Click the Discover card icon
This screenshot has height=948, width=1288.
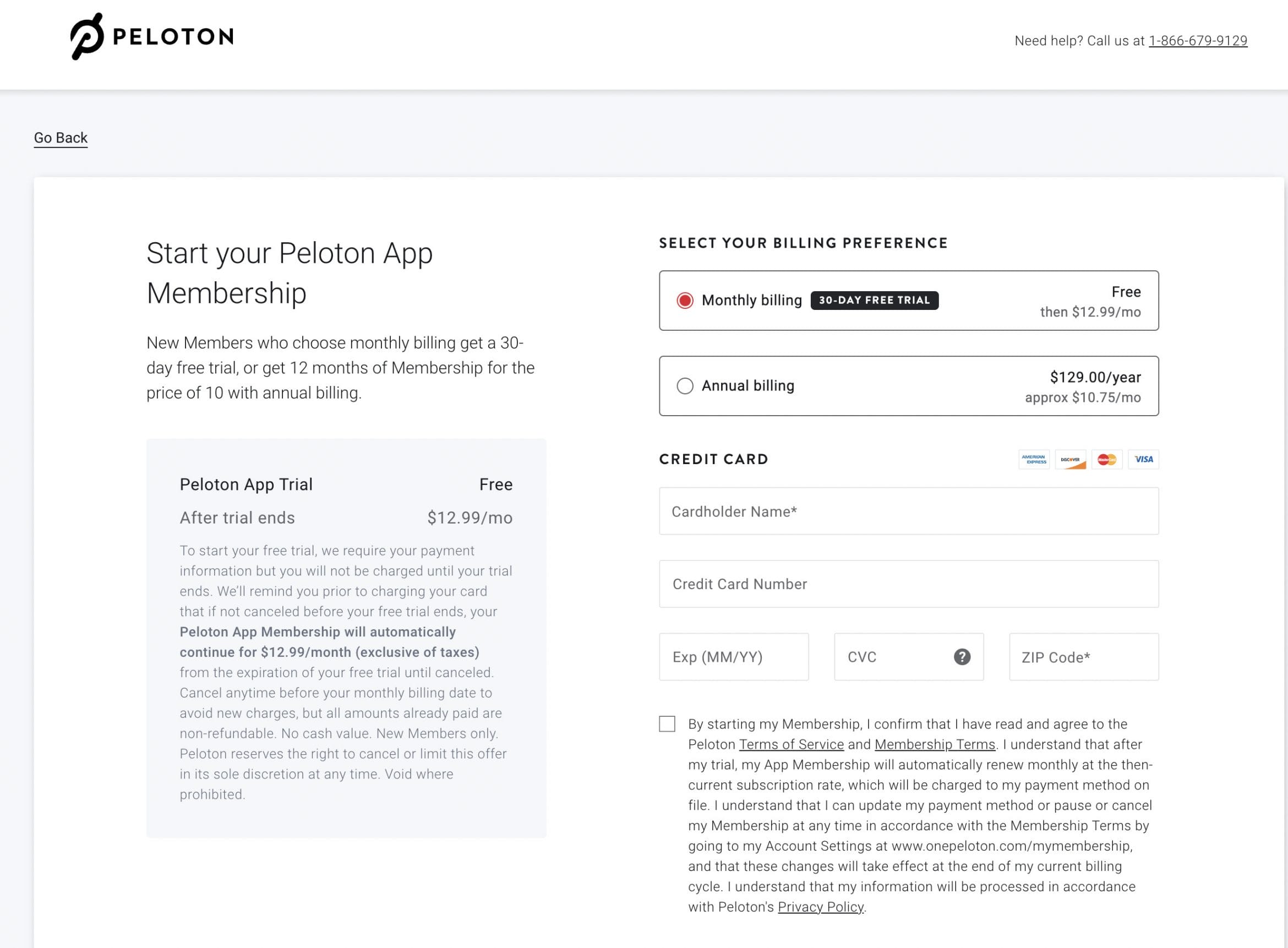[x=1071, y=459]
